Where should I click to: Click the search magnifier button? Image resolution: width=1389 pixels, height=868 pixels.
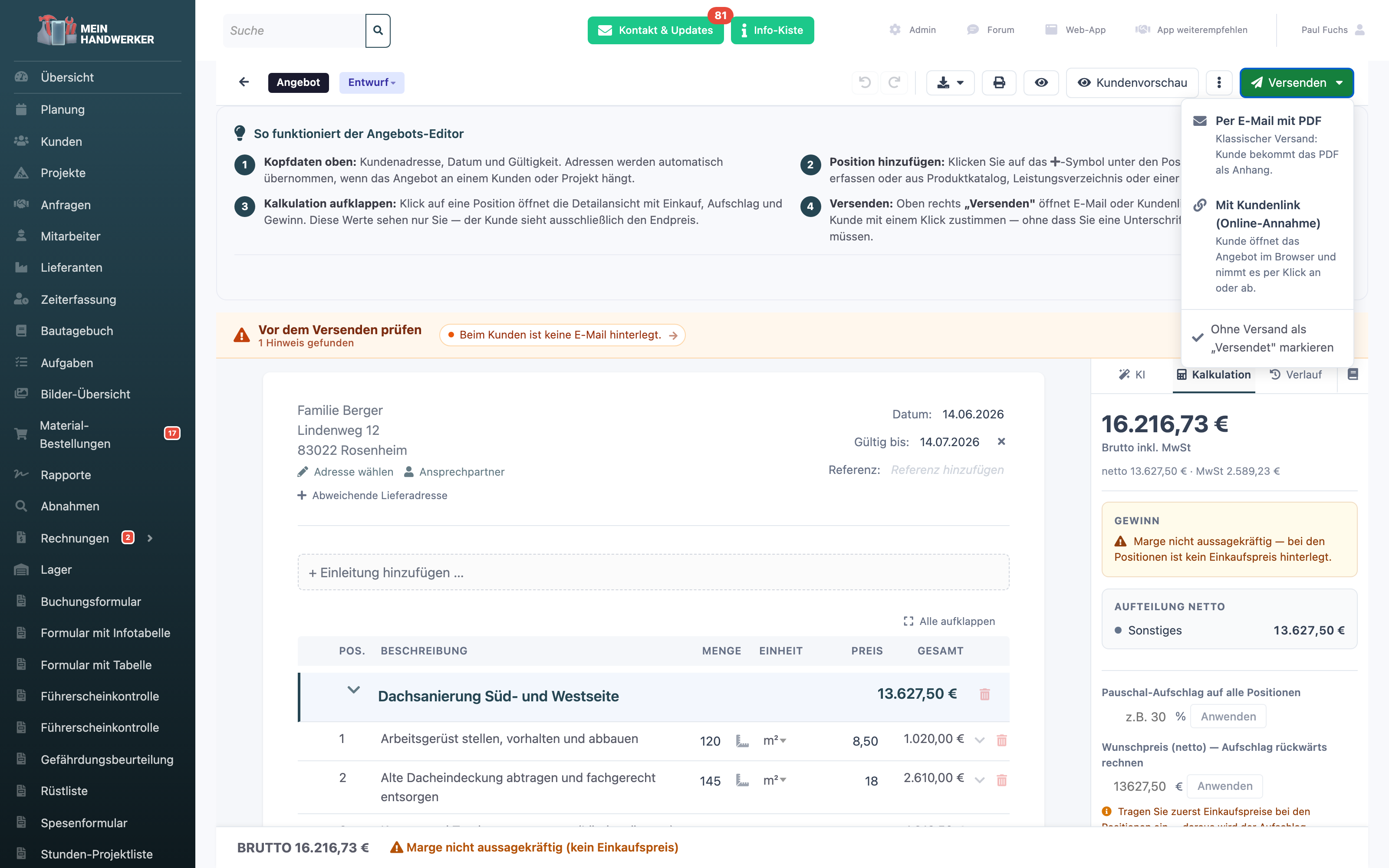pos(378,30)
